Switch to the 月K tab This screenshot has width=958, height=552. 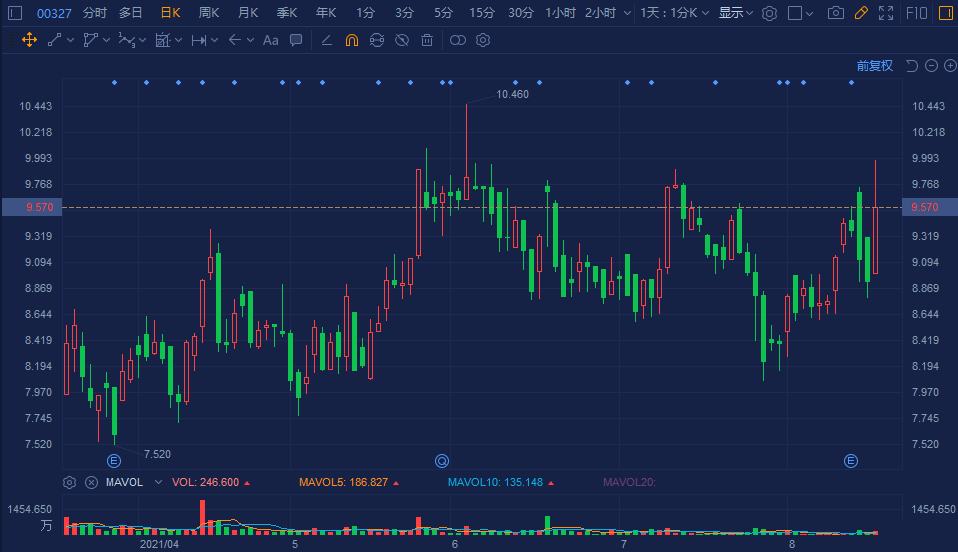pos(248,13)
